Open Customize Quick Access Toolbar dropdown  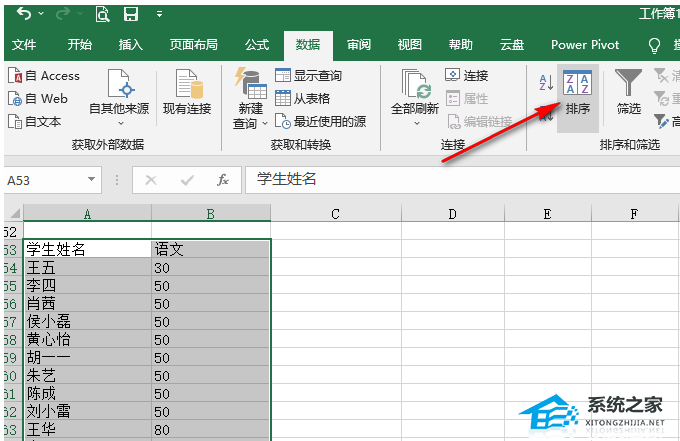click(x=159, y=14)
